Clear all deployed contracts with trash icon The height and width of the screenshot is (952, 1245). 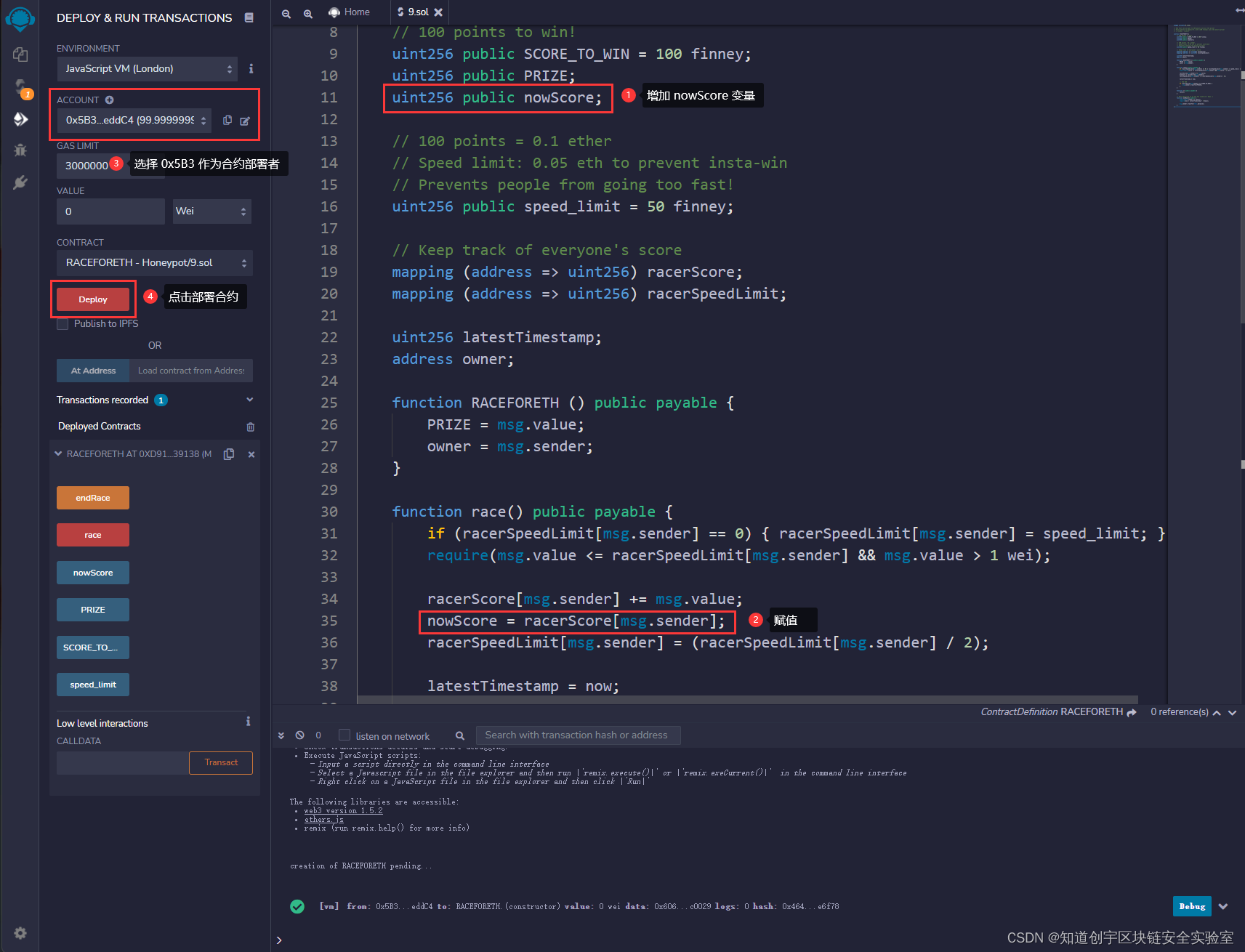251,427
